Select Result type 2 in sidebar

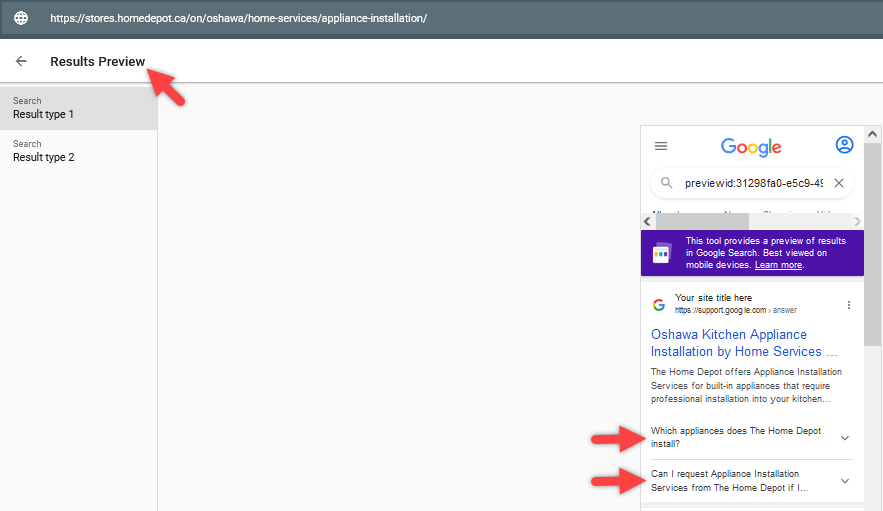78,151
